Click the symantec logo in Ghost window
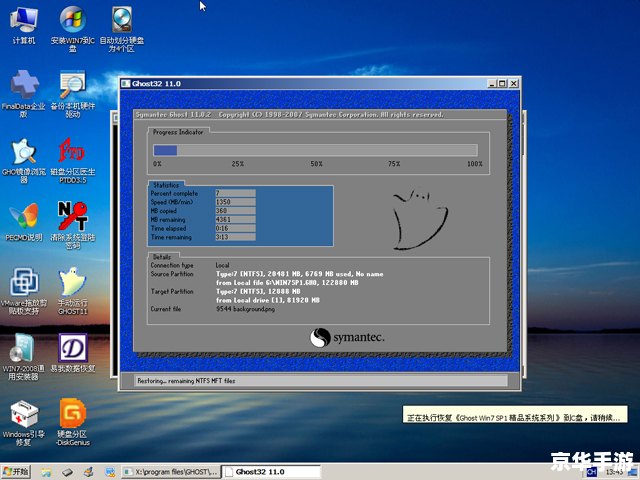The width and height of the screenshot is (640, 480). pos(347,338)
